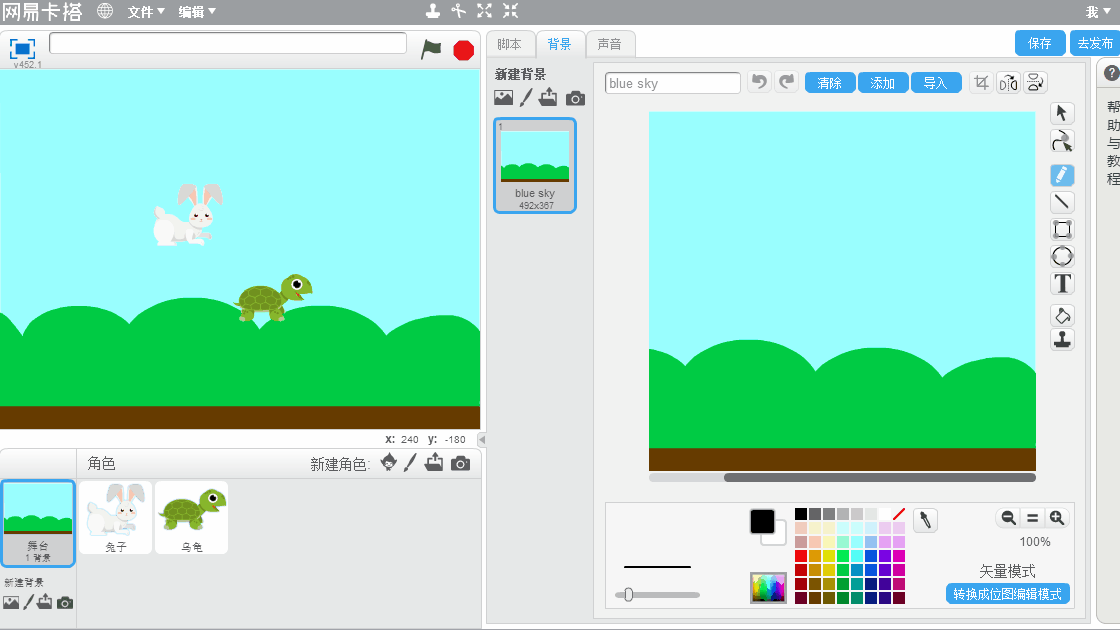1120x630 pixels.
Task: Expand the 编辑 menu dropdown
Action: tap(197, 12)
